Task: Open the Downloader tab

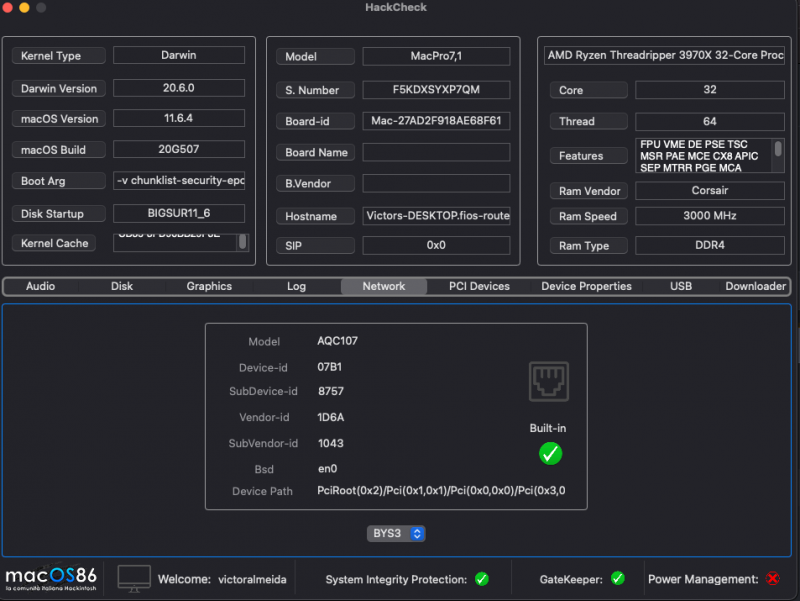Action: click(x=754, y=286)
